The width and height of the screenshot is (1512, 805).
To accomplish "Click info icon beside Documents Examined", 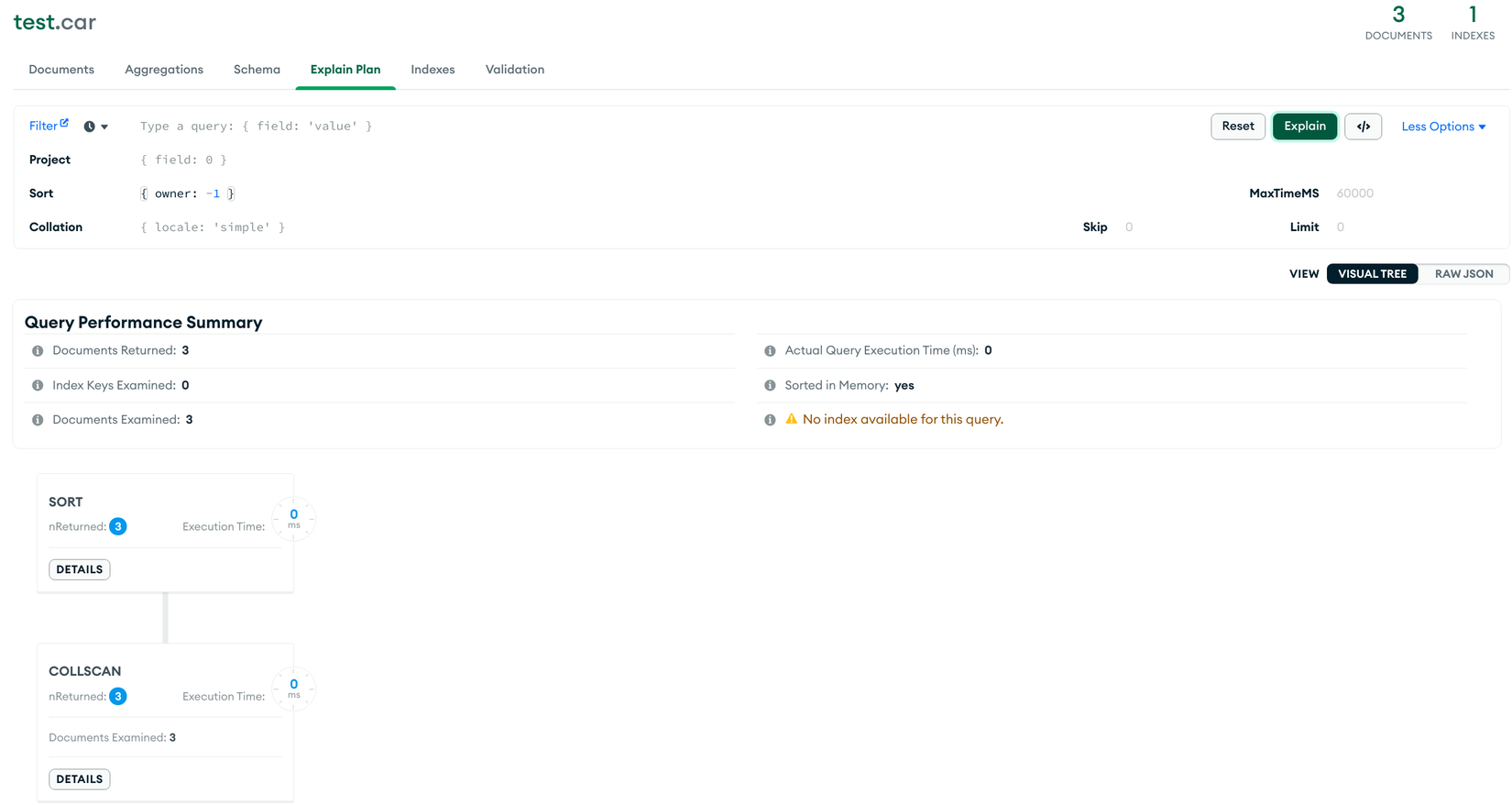I will pyautogui.click(x=38, y=420).
